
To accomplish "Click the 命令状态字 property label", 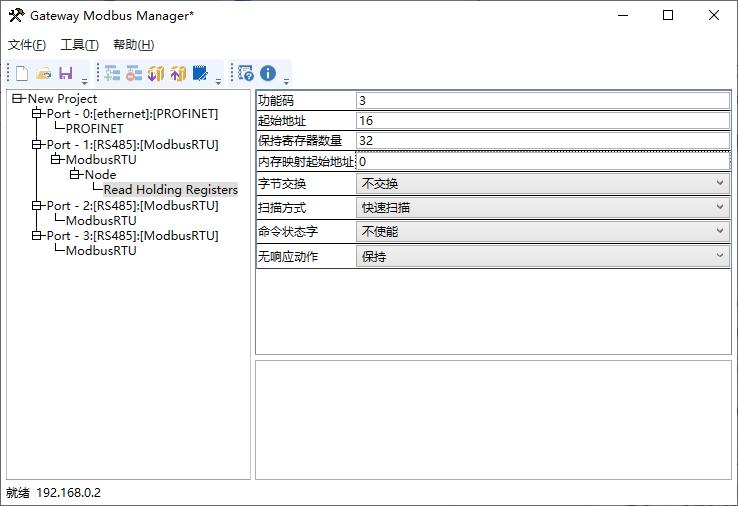I will [288, 232].
